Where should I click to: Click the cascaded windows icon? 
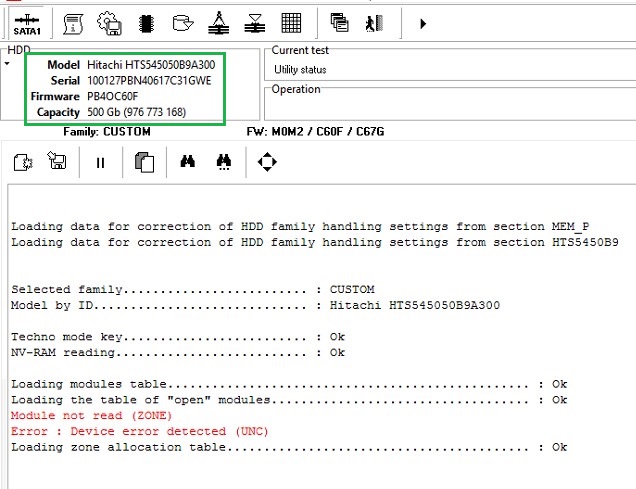click(x=339, y=22)
